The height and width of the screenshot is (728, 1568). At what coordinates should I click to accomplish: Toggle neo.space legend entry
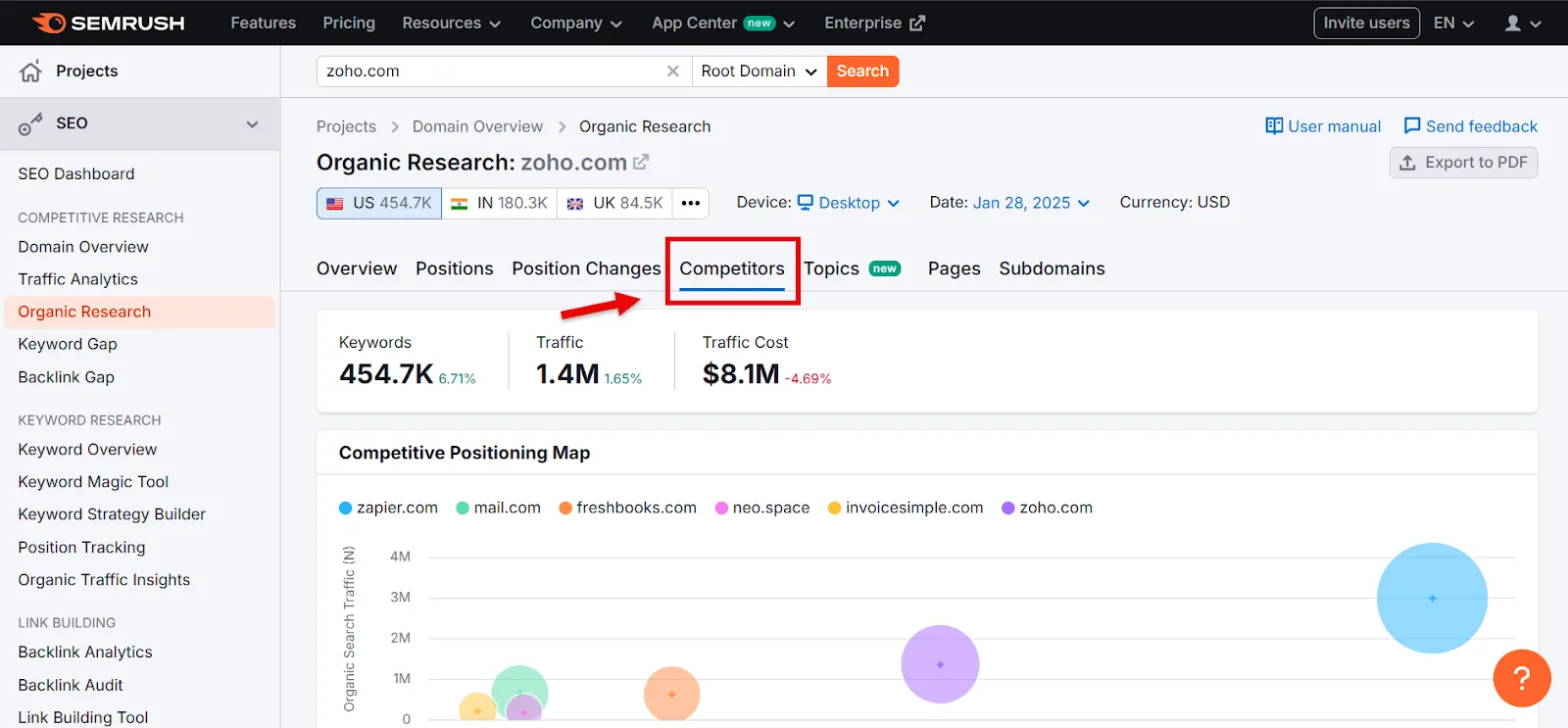762,508
